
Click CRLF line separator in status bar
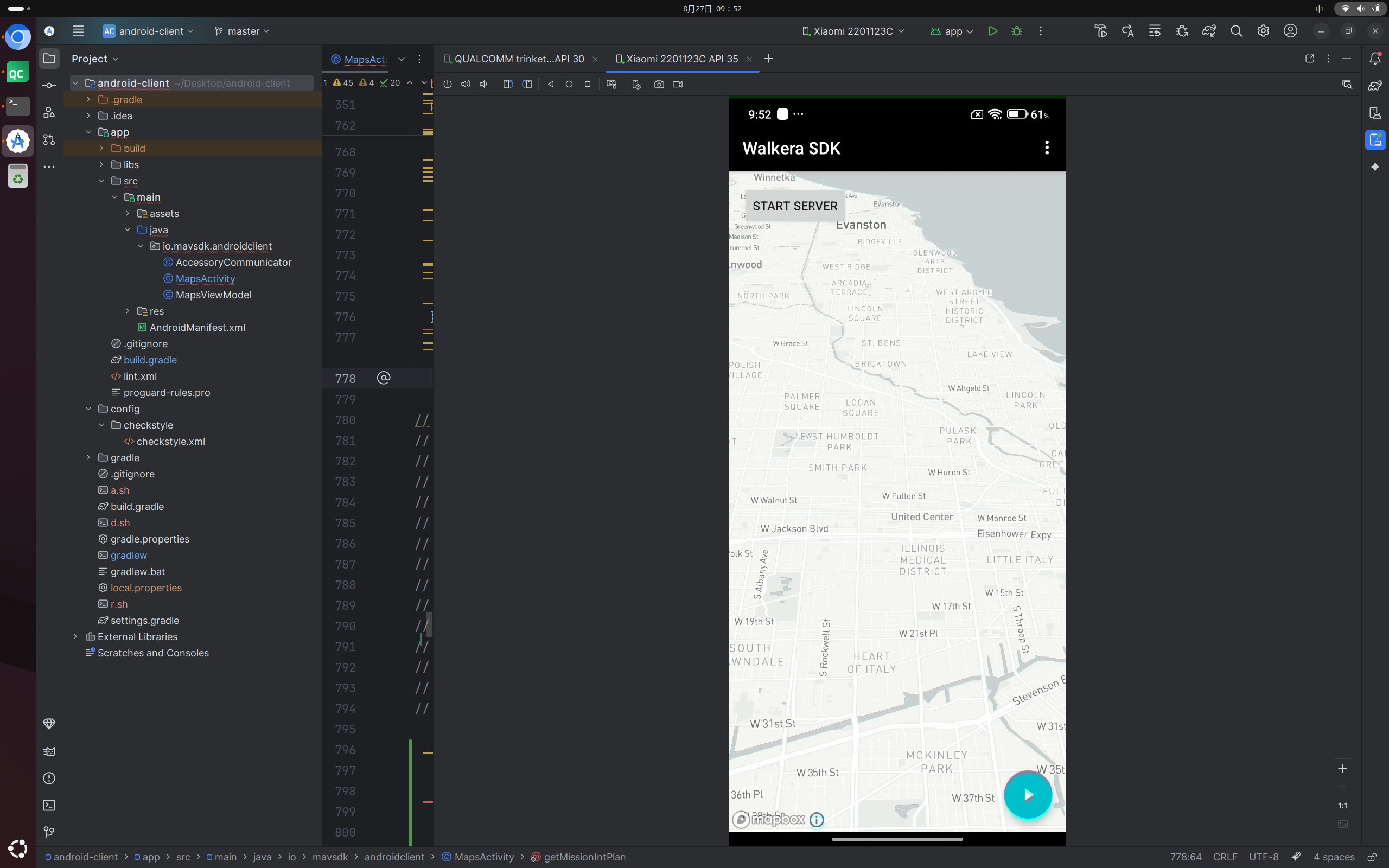1225,857
